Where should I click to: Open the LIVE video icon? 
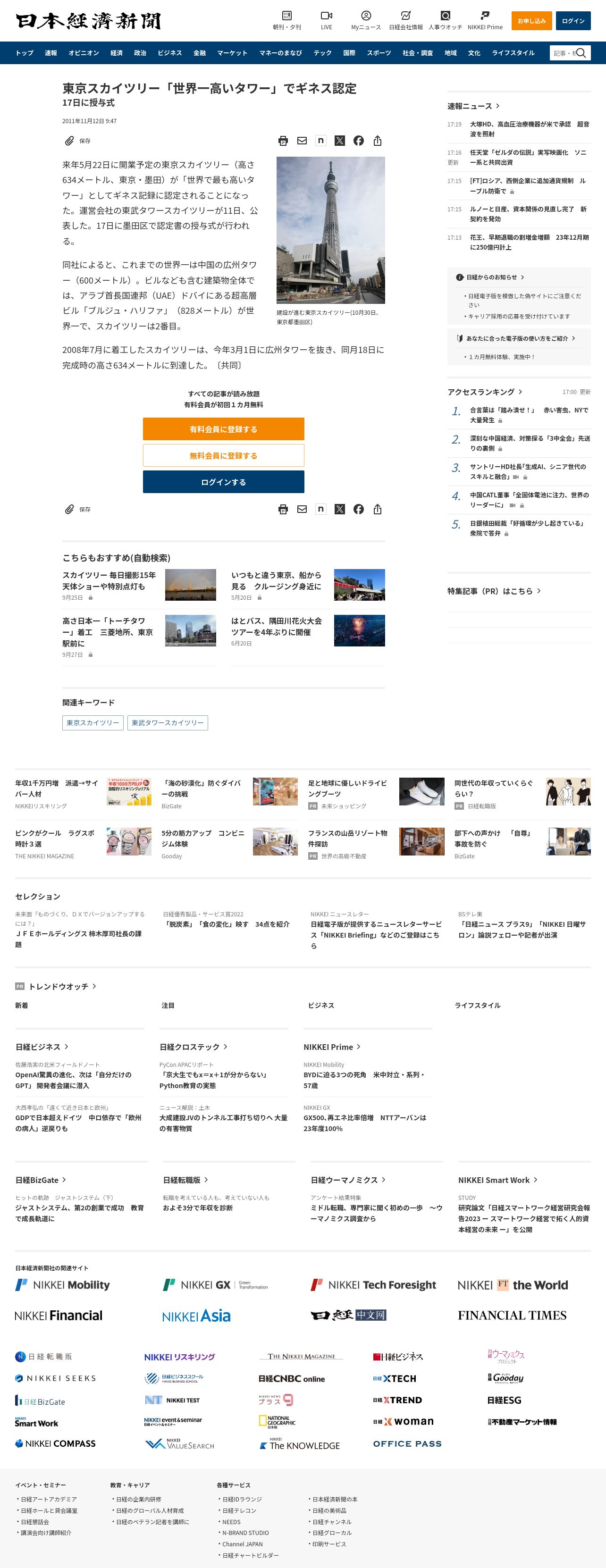pos(327,15)
